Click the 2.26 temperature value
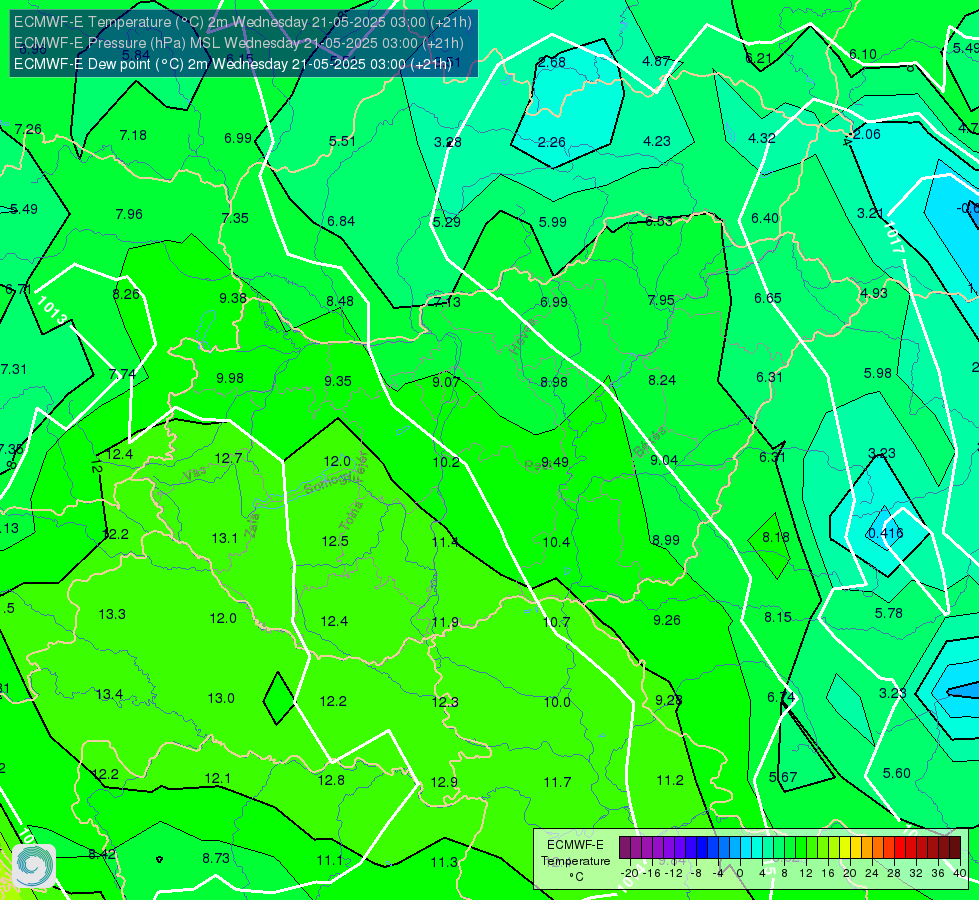Viewport: 979px width, 900px height. [552, 142]
